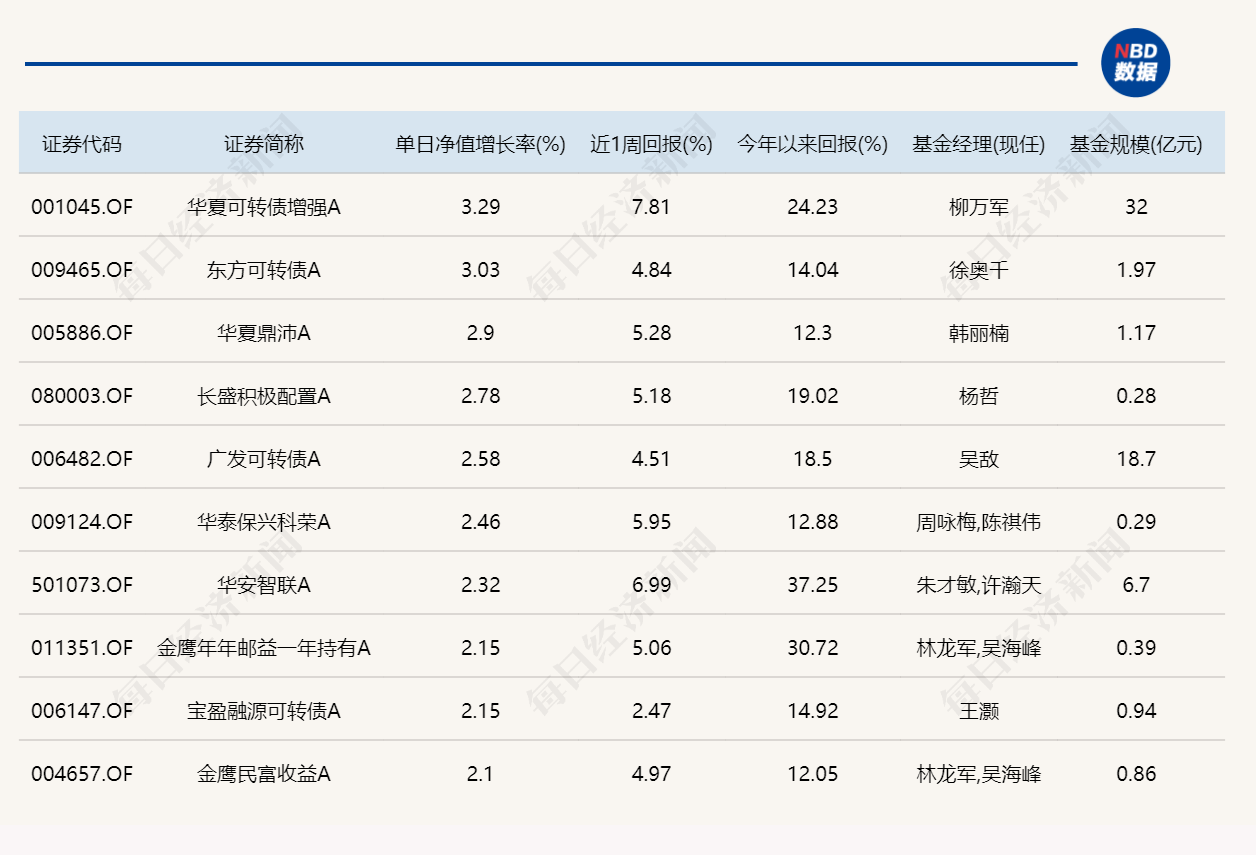1256x855 pixels.
Task: Click fund name 华夏鼎沛A
Action: coord(264,333)
